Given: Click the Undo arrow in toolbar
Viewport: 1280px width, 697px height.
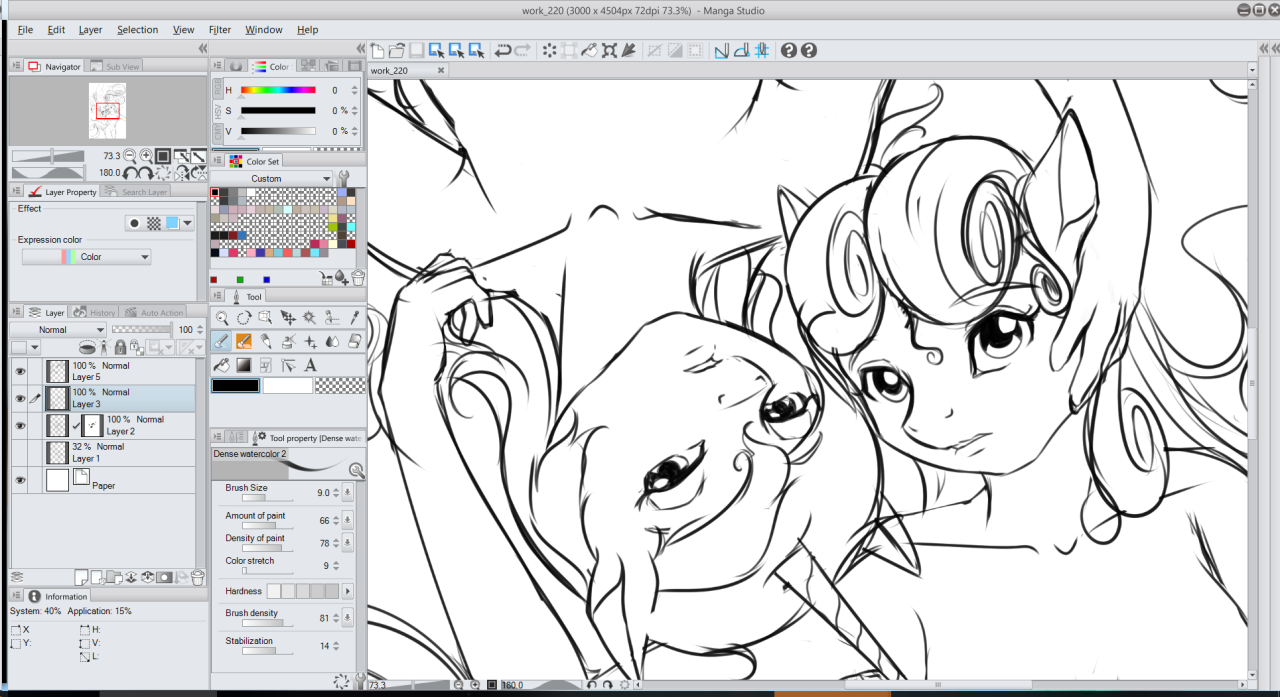Looking at the screenshot, I should [503, 50].
